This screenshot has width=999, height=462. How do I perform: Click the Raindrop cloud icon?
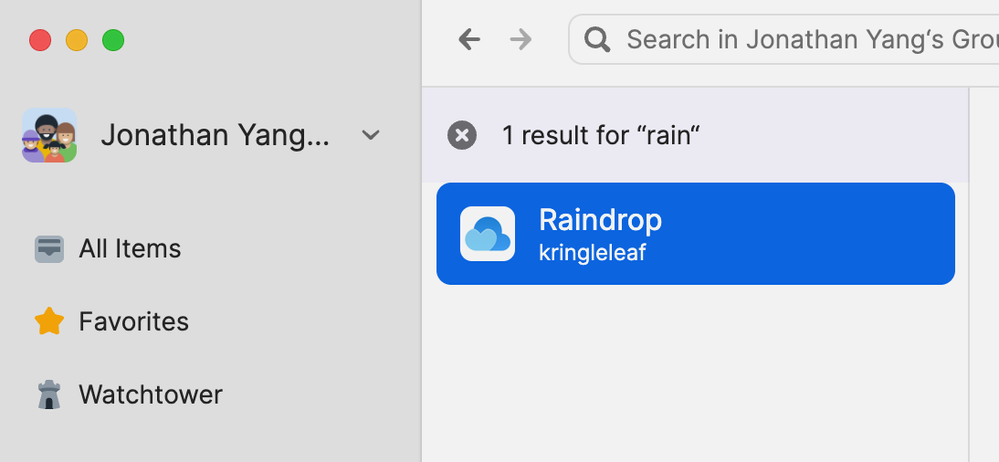point(487,234)
